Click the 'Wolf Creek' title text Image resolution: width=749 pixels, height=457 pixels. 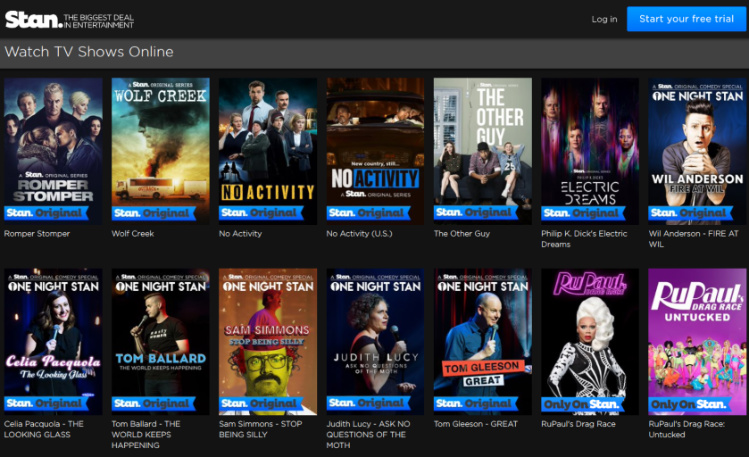133,234
